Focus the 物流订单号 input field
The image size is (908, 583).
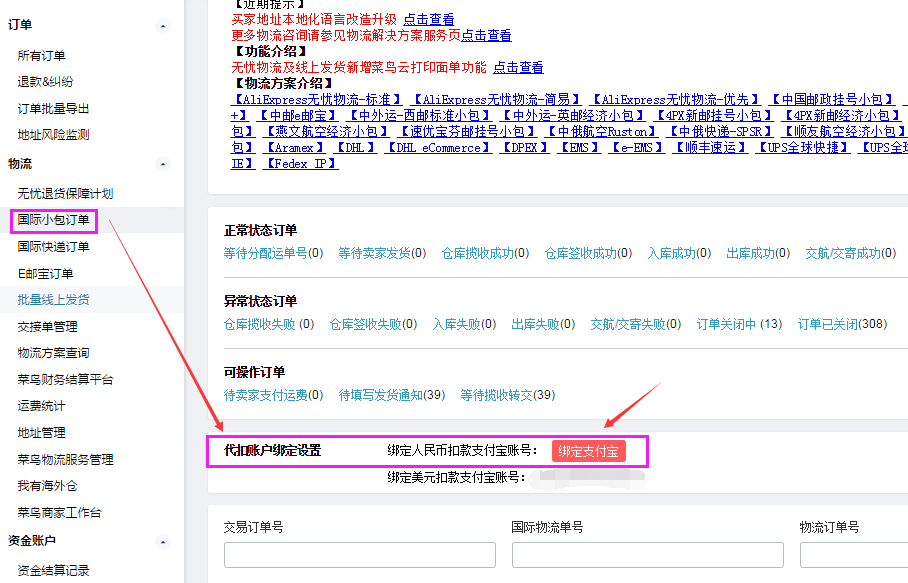click(x=854, y=555)
